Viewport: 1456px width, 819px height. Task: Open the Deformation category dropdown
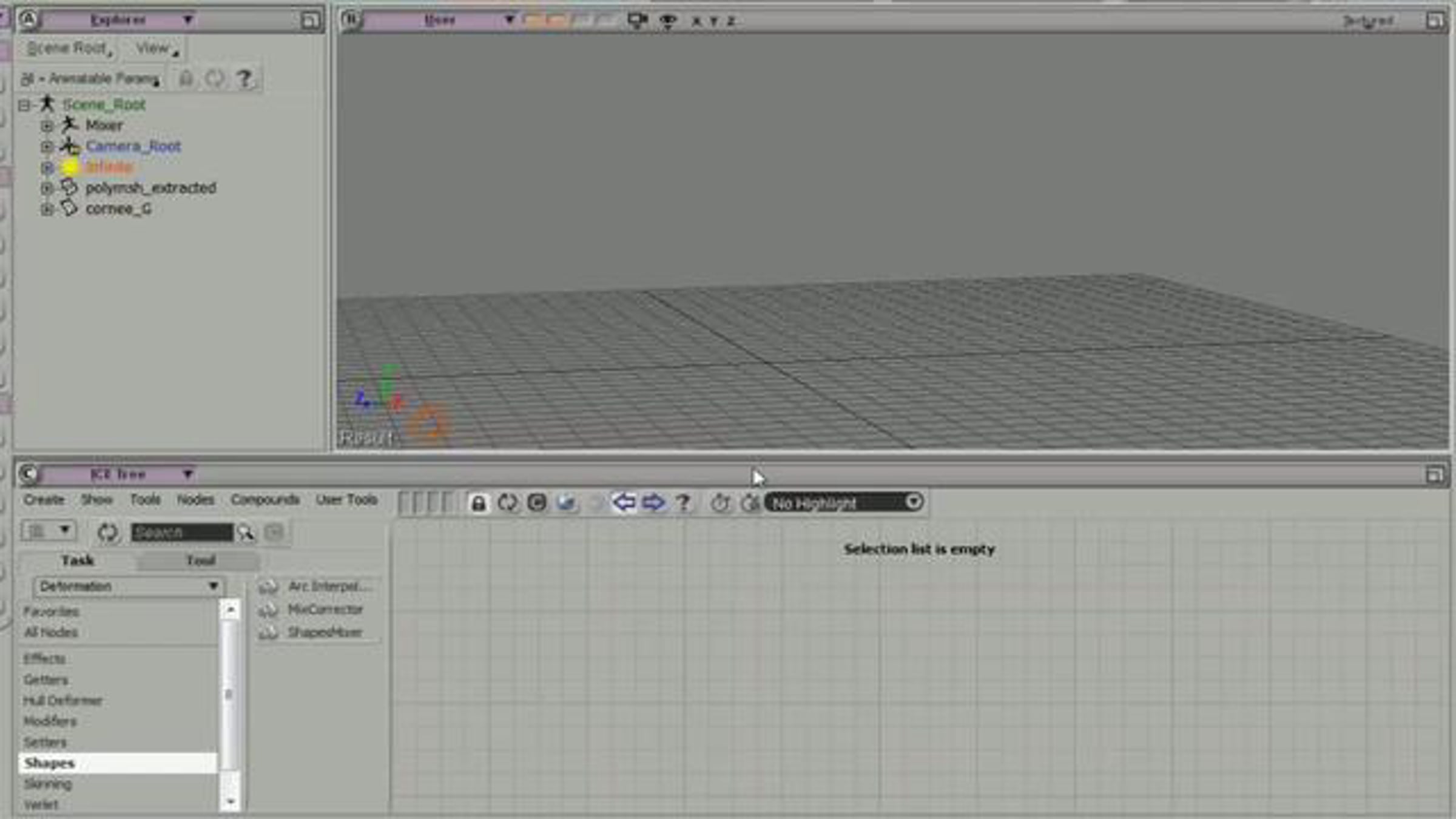pyautogui.click(x=129, y=586)
